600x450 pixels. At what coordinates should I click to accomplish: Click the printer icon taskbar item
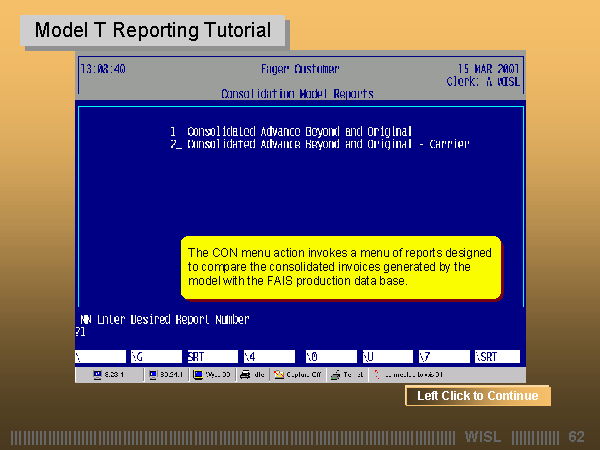253,375
